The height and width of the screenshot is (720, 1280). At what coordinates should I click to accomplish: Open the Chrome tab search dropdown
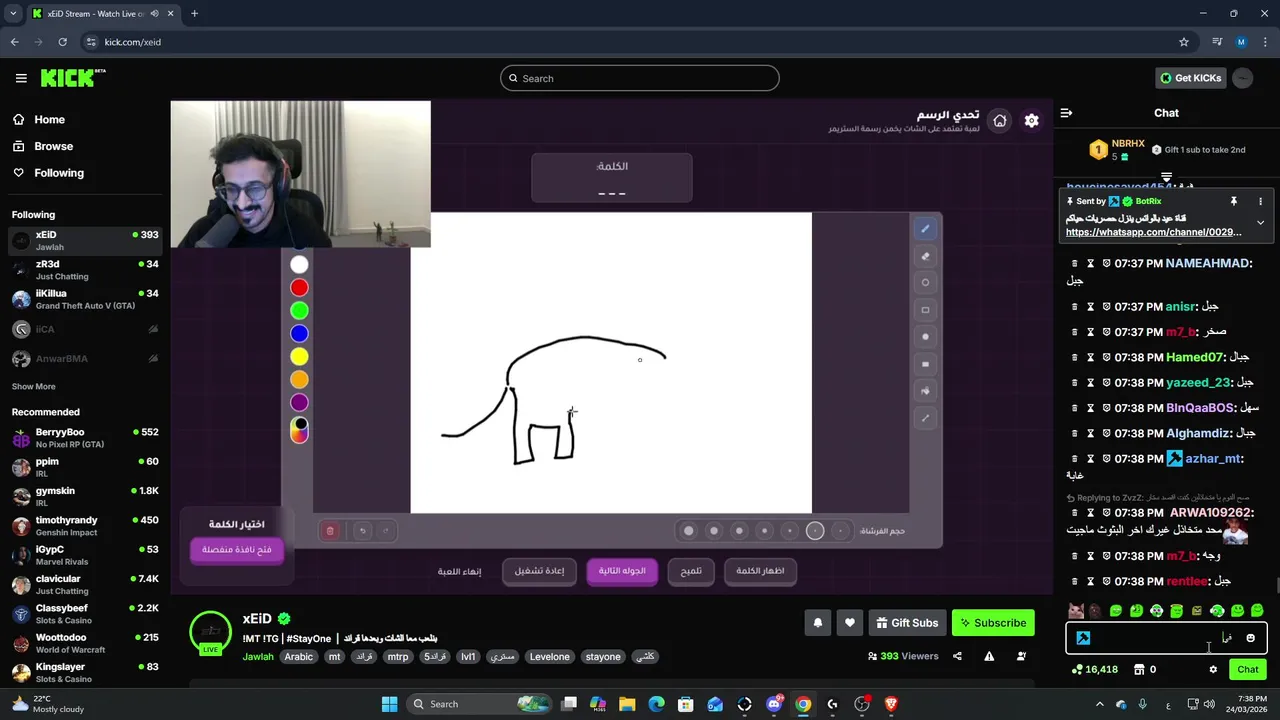[x=13, y=14]
